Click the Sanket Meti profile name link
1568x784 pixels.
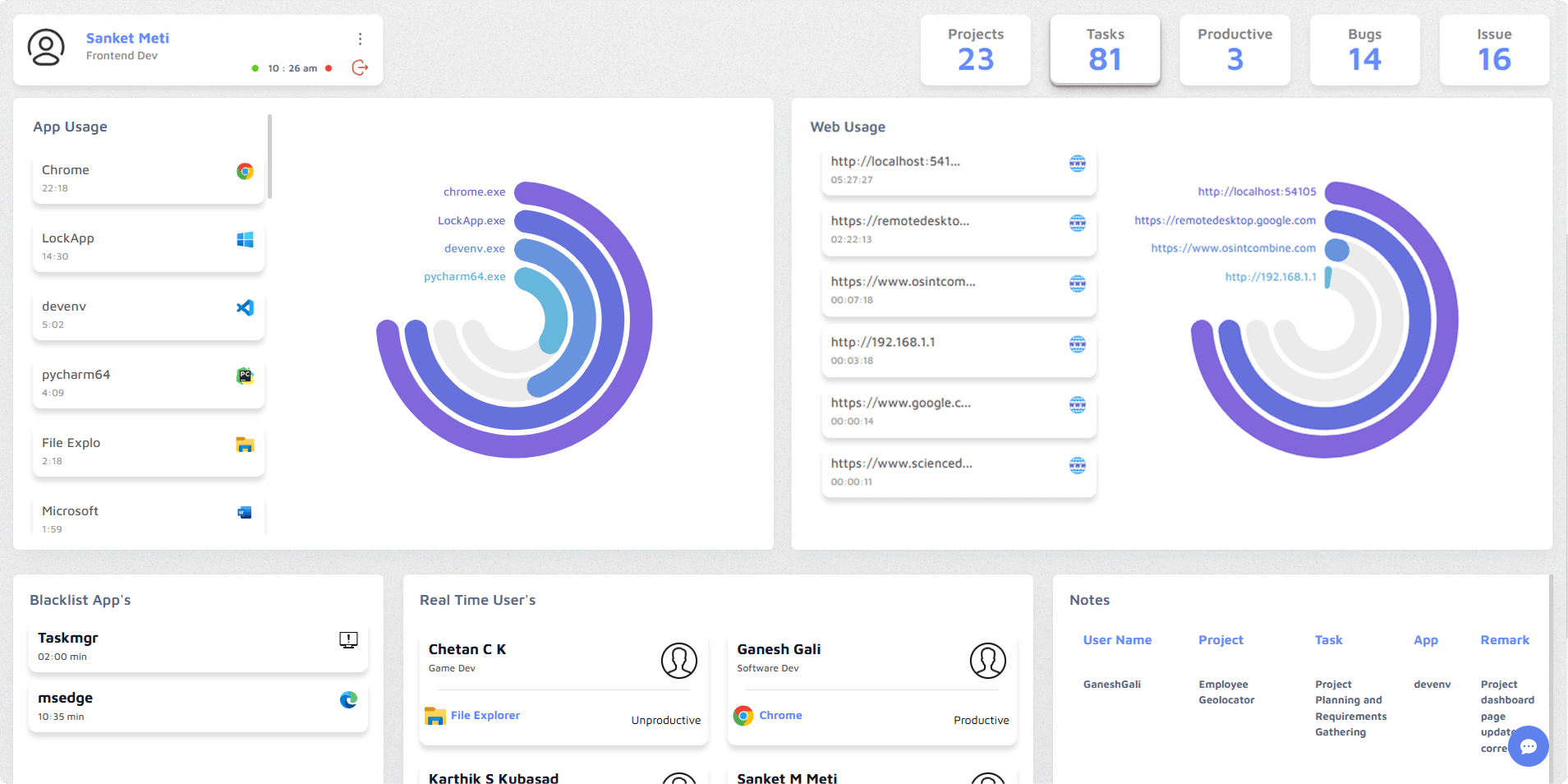pyautogui.click(x=127, y=38)
